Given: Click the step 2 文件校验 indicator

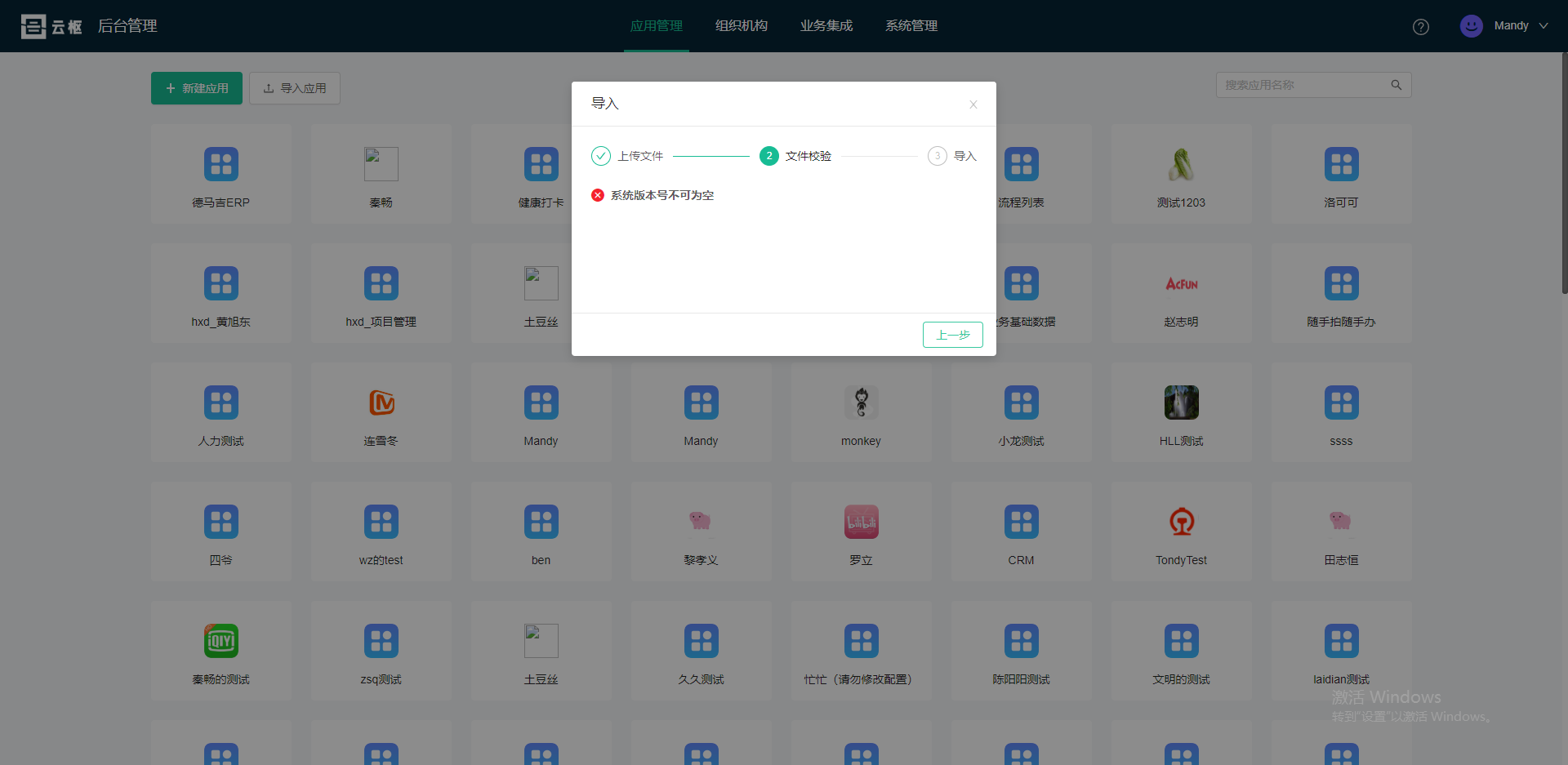Looking at the screenshot, I should tap(769, 156).
